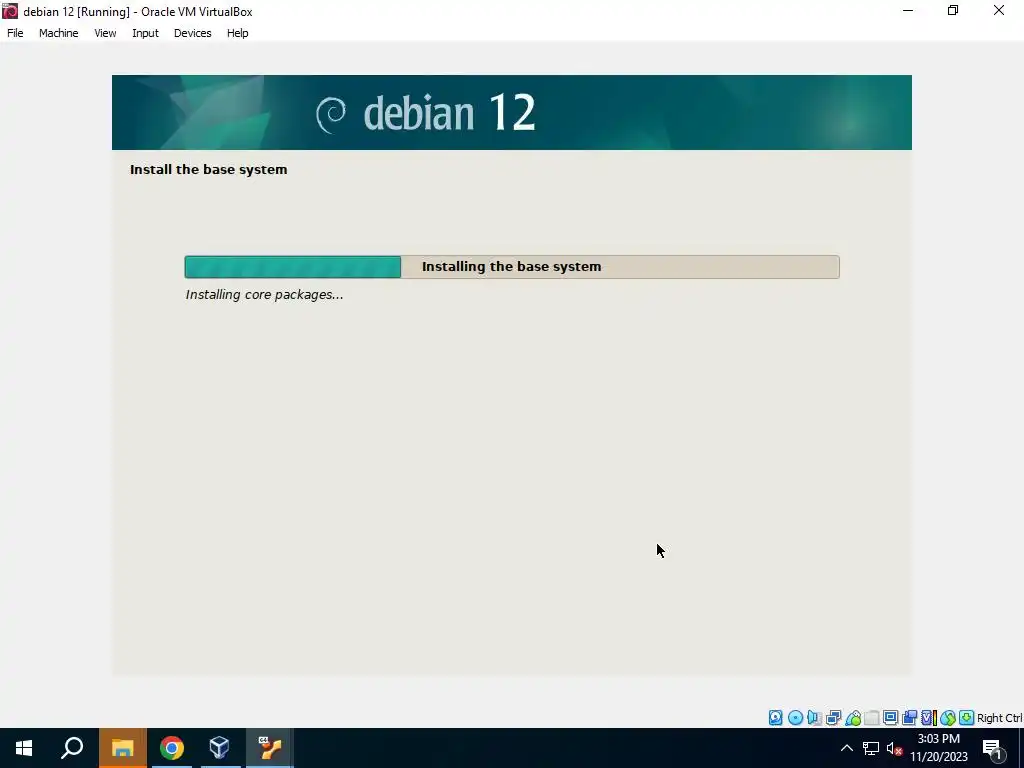Open the Machine menu

pos(59,33)
